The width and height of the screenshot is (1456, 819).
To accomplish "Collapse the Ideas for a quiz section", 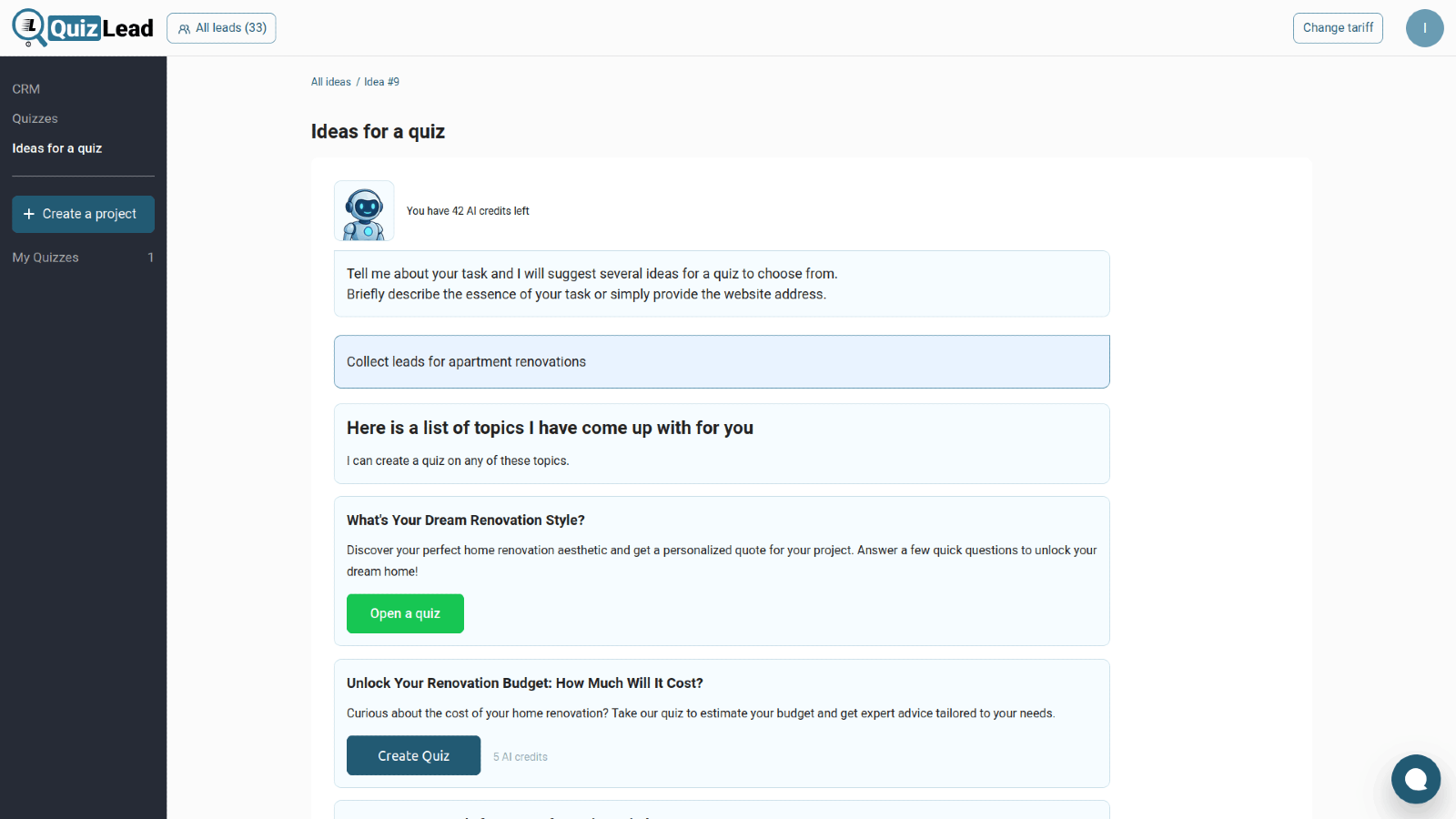I will [56, 147].
